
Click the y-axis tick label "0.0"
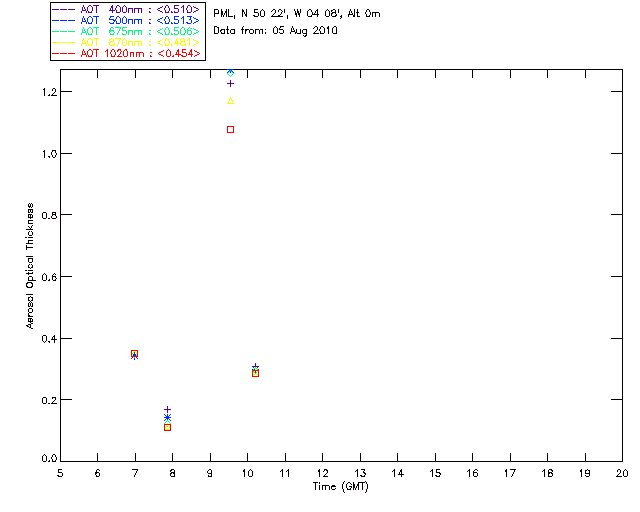(49, 459)
